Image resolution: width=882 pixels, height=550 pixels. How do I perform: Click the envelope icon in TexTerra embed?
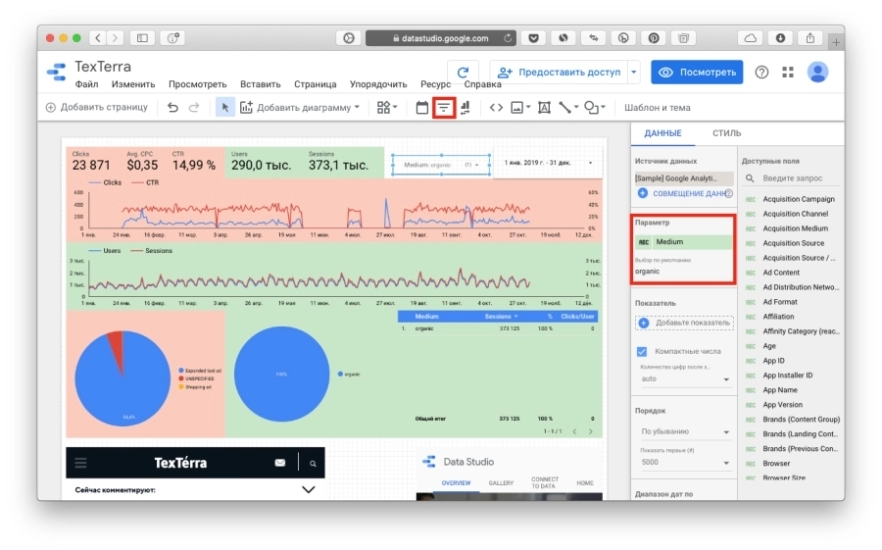click(280, 463)
